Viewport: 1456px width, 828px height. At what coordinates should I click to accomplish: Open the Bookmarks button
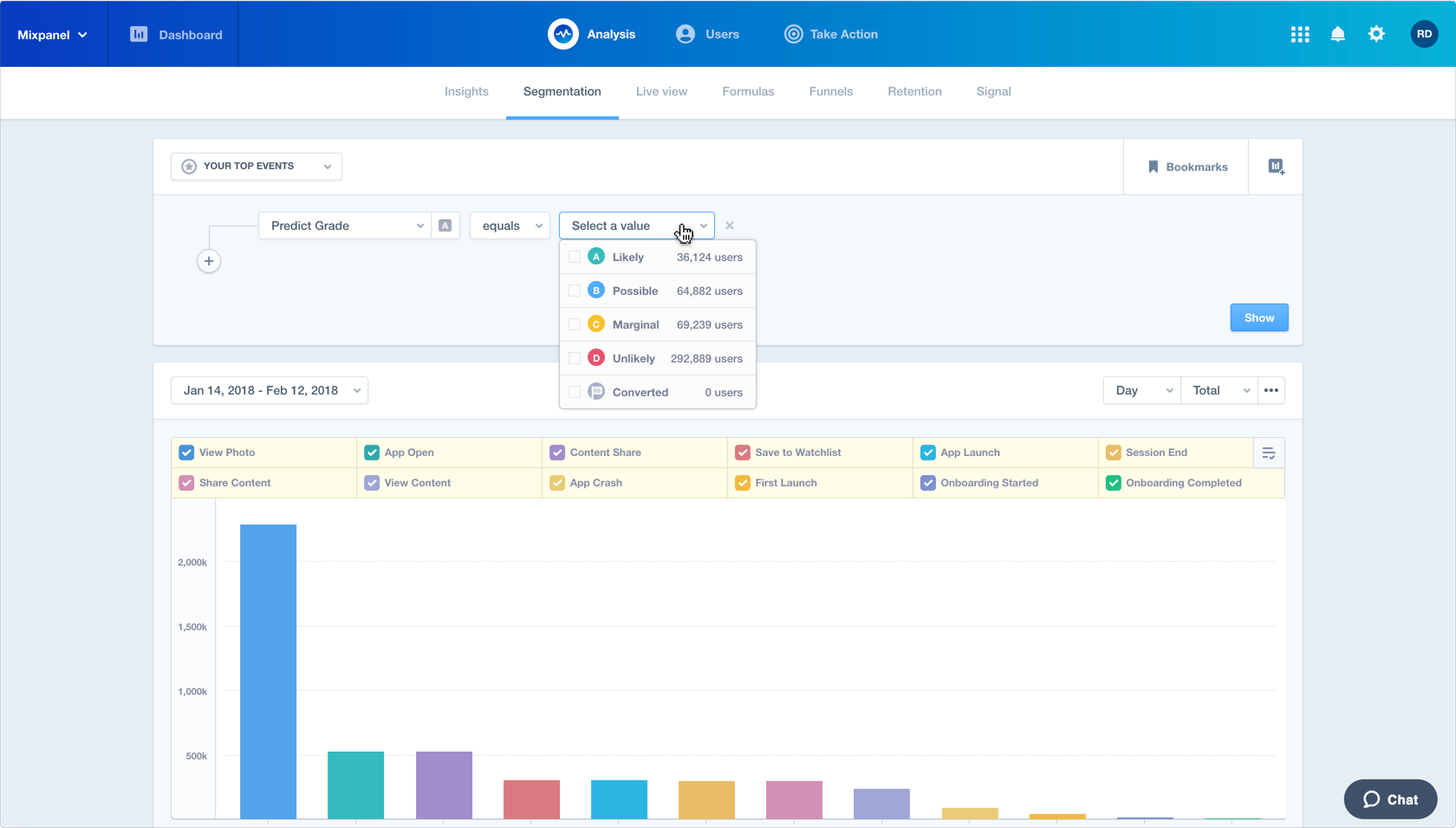tap(1186, 166)
